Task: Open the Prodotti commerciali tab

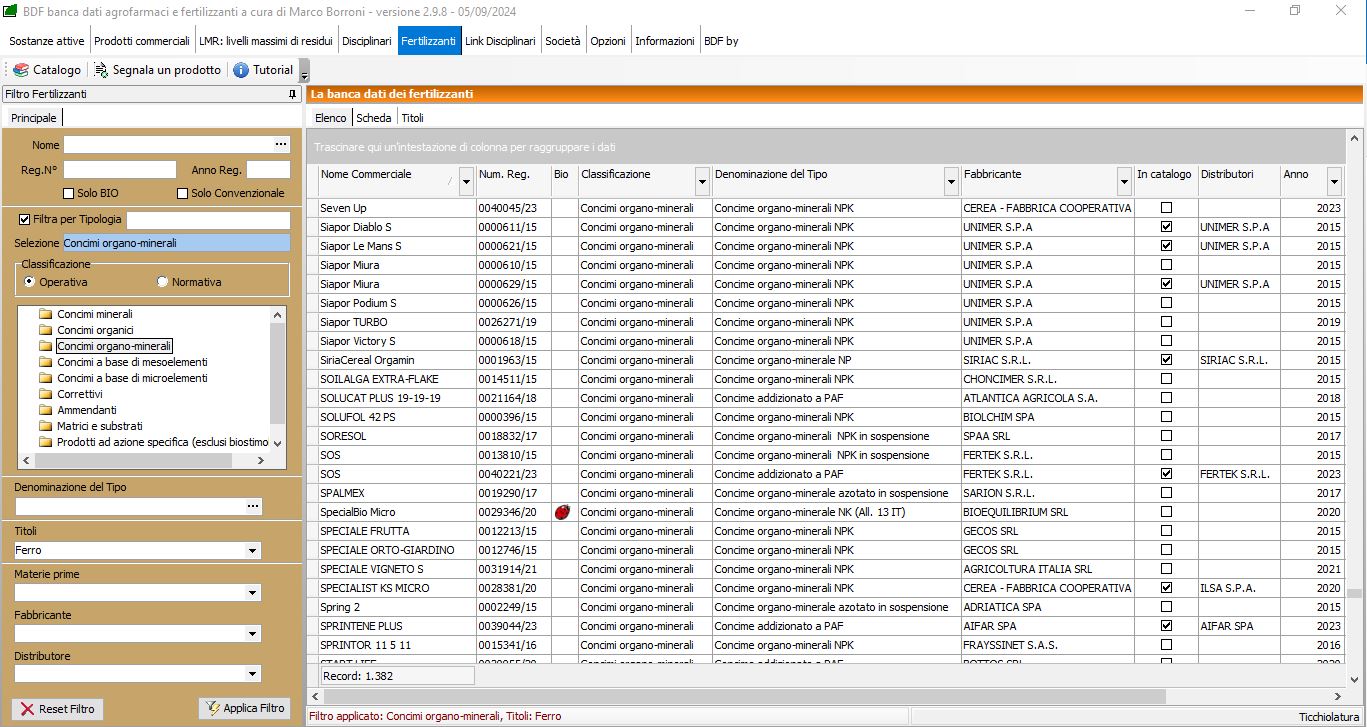Action: point(142,41)
